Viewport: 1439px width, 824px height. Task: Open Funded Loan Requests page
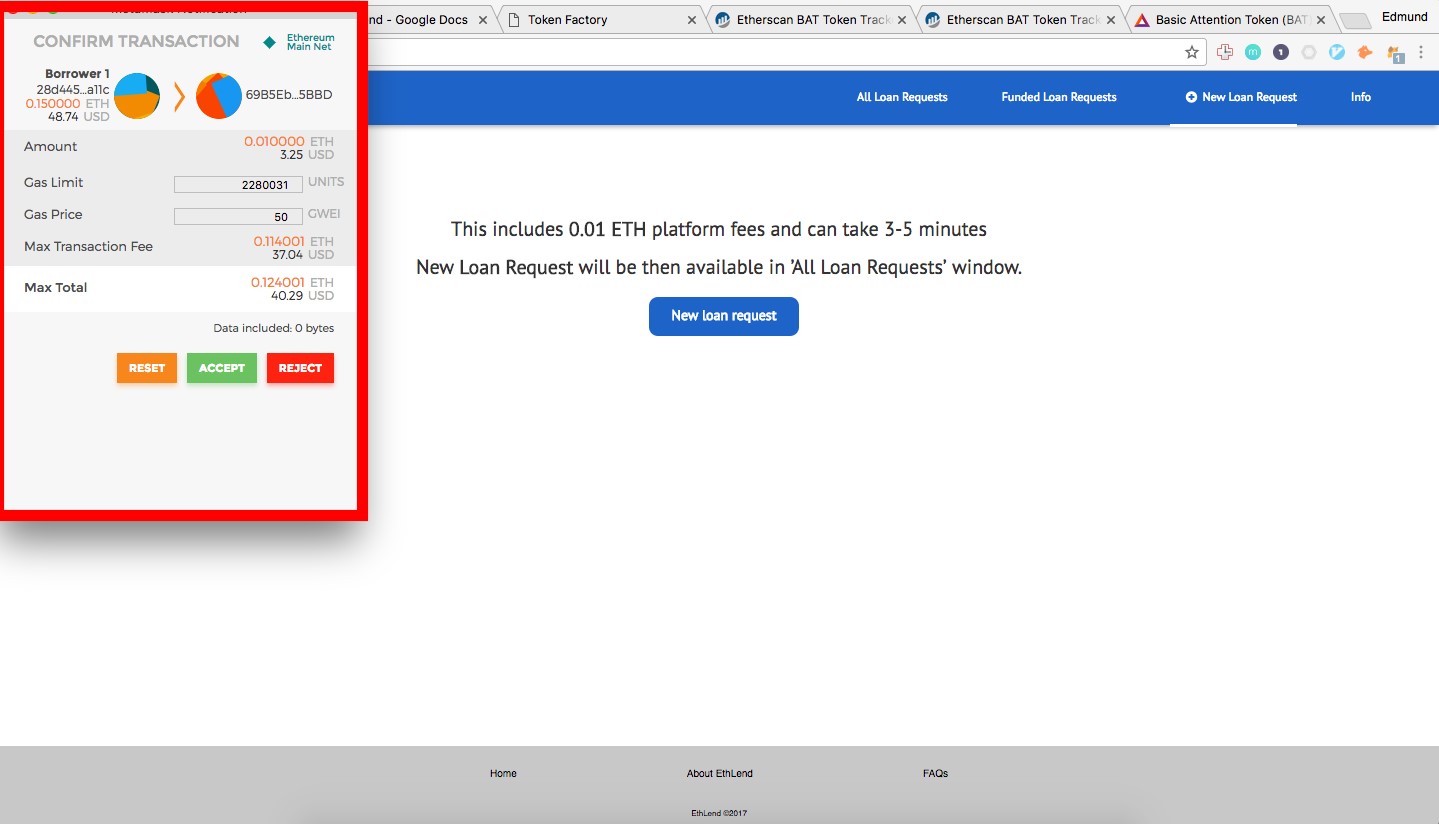pos(1059,97)
